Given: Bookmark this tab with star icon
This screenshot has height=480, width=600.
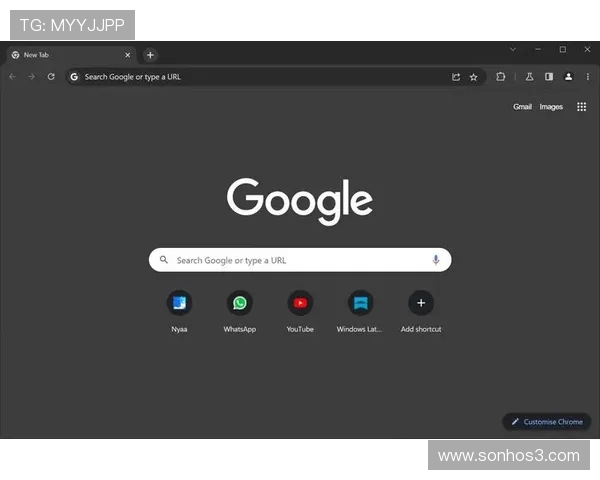Looking at the screenshot, I should pos(473,77).
